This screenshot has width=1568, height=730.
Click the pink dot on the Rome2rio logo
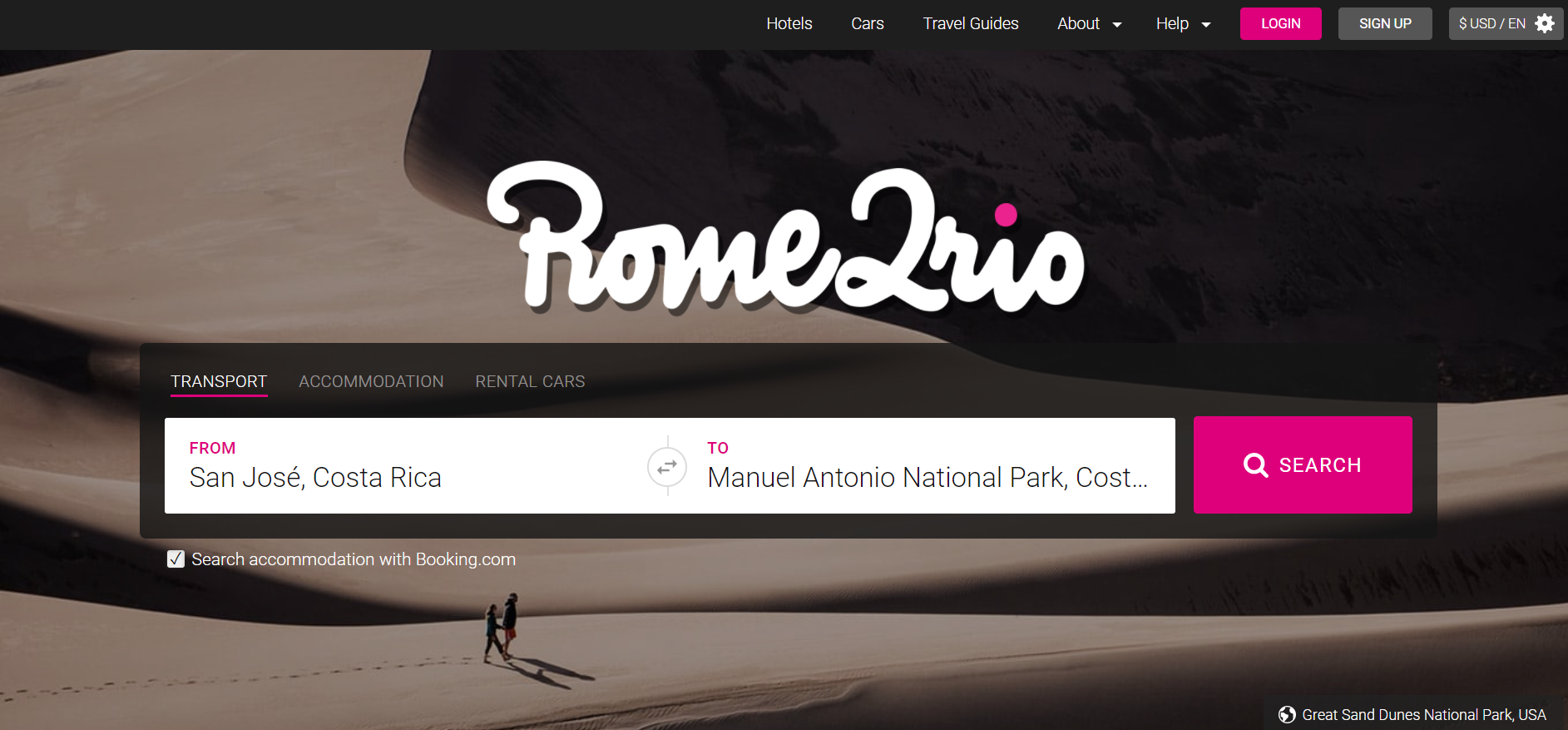[1006, 215]
